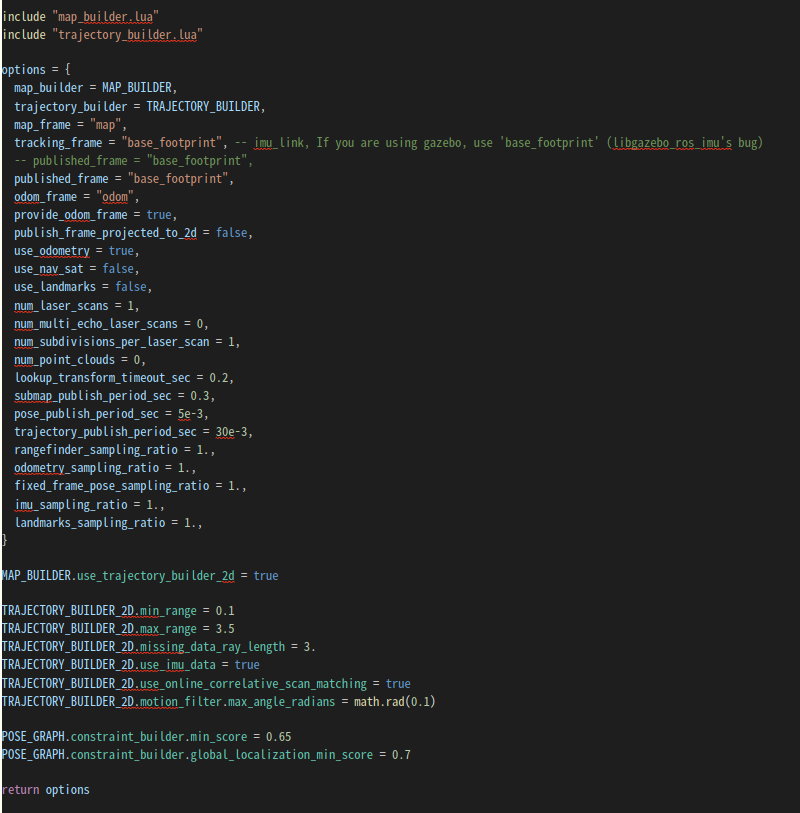Click TRAJECTORY_BUILDER_2D.min_range = 0.1 line
The image size is (800, 813).
(x=118, y=611)
